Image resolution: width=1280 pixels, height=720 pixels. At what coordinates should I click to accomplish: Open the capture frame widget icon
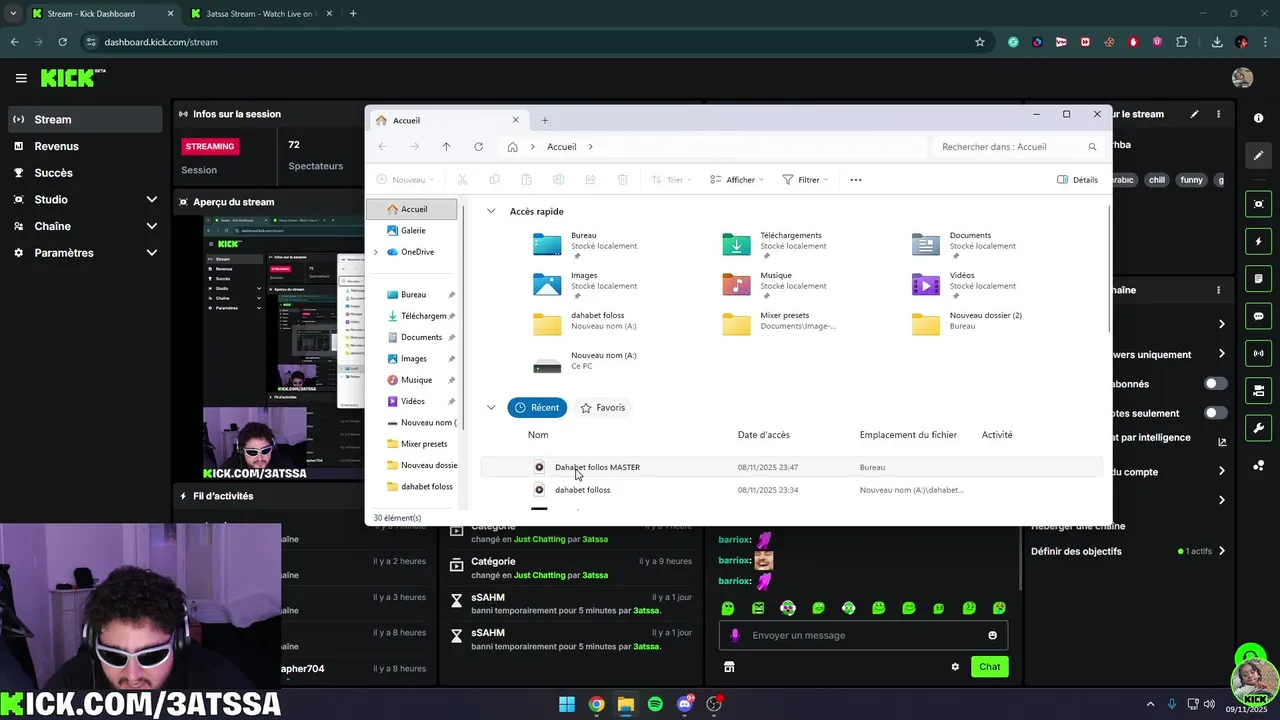[x=1258, y=204]
